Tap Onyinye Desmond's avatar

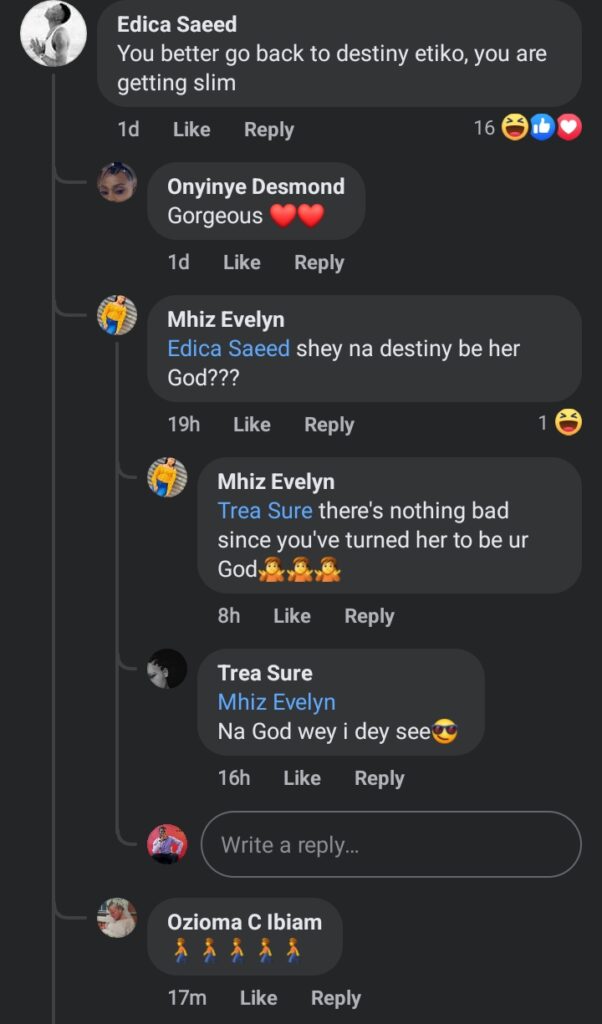pyautogui.click(x=117, y=183)
